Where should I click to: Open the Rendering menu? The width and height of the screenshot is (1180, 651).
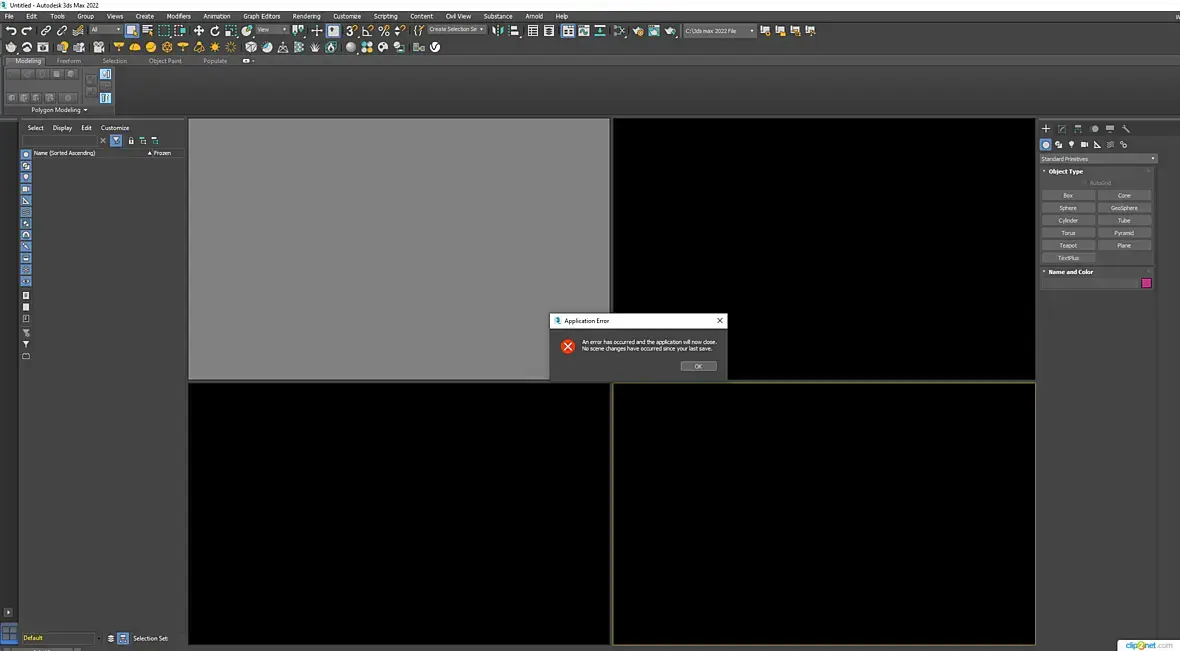click(x=306, y=16)
